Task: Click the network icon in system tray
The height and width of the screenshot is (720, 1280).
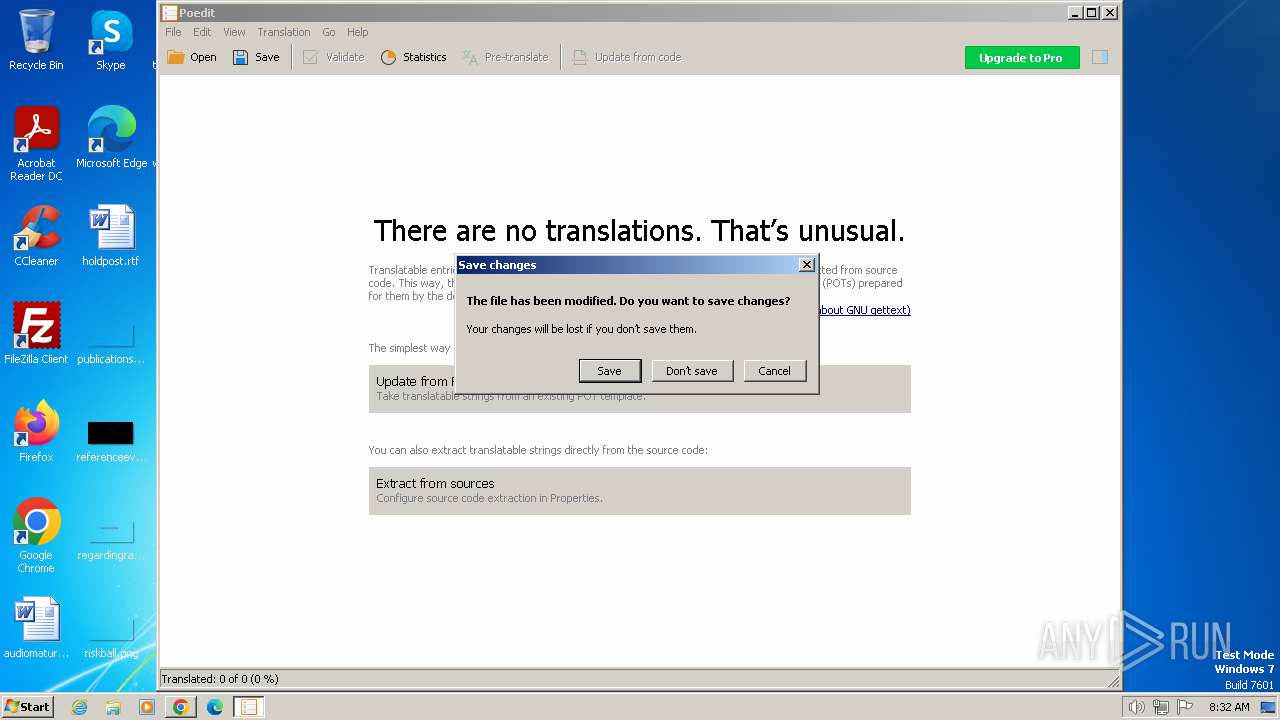Action: (1160, 707)
